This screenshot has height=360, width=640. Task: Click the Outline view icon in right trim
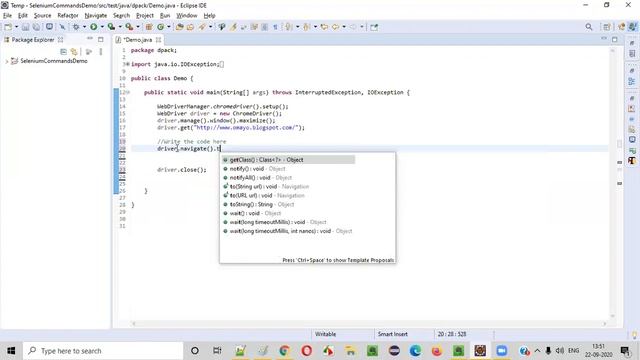point(632,81)
